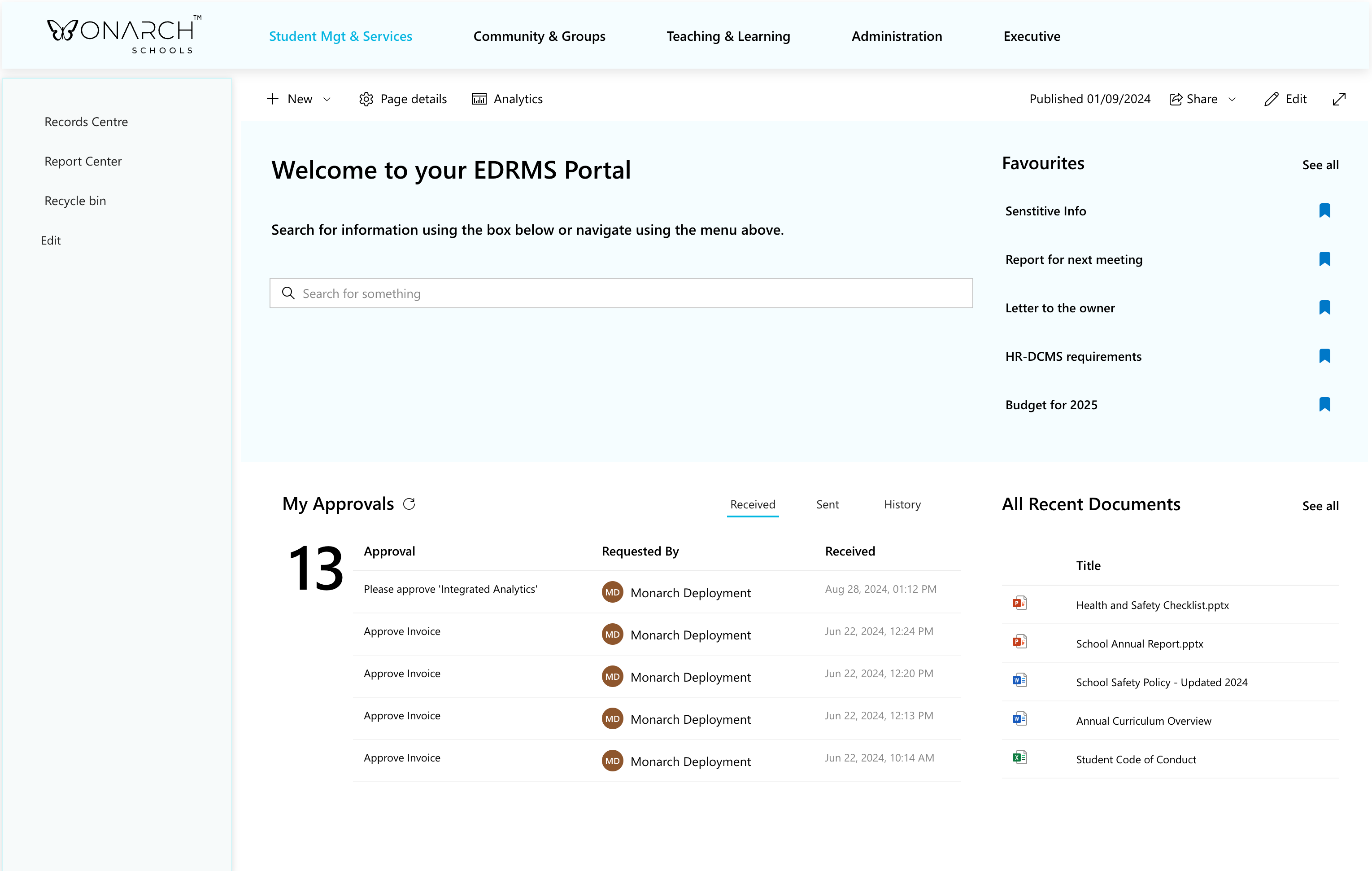Toggle the Letter to the owner bookmark
1372x871 pixels.
[1324, 308]
